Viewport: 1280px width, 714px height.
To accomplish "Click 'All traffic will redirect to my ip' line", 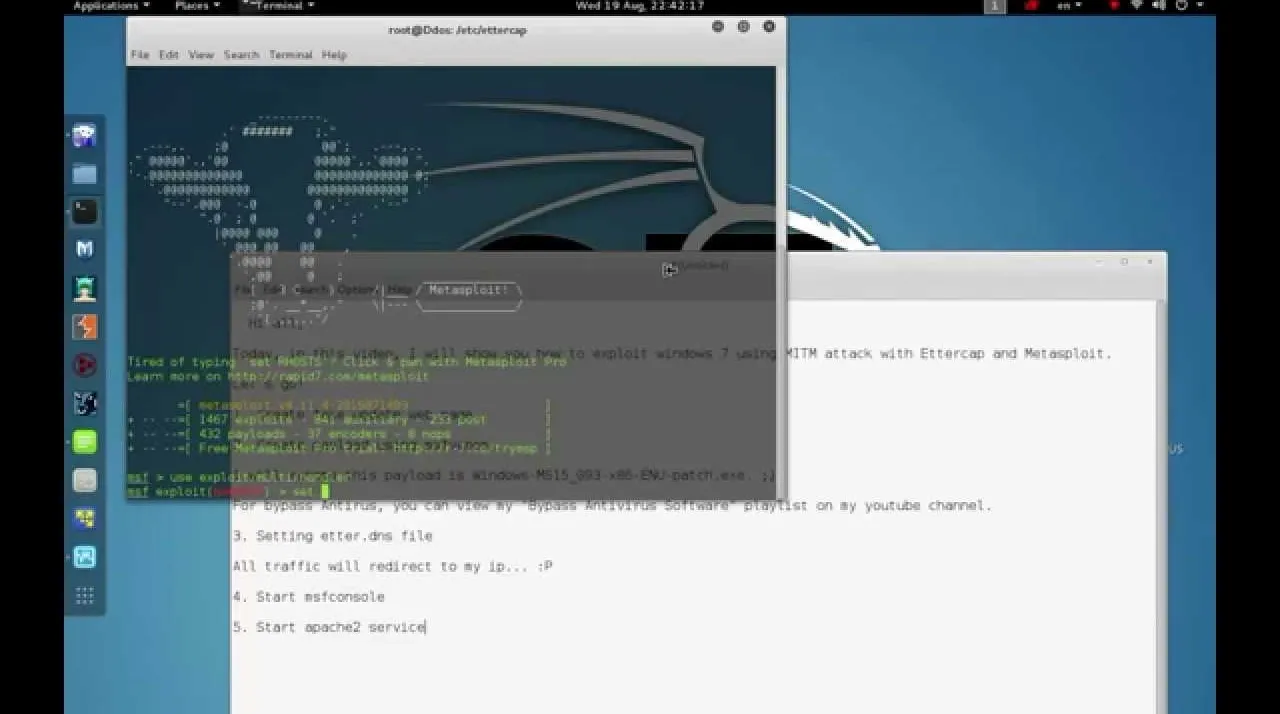I will pyautogui.click(x=392, y=566).
